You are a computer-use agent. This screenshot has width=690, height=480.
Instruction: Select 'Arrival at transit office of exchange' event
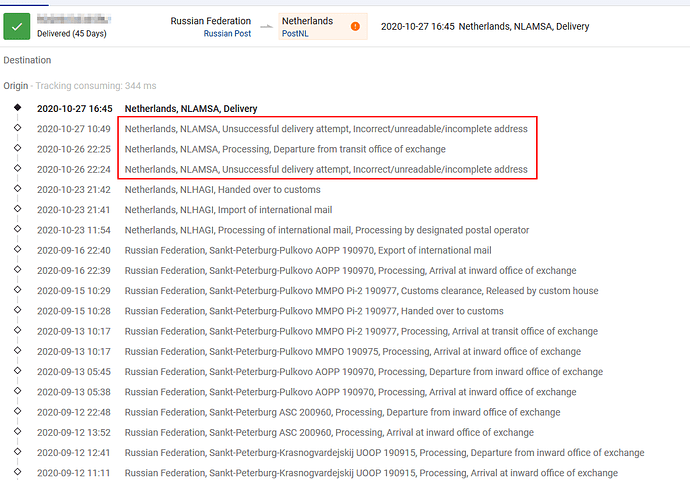(361, 331)
